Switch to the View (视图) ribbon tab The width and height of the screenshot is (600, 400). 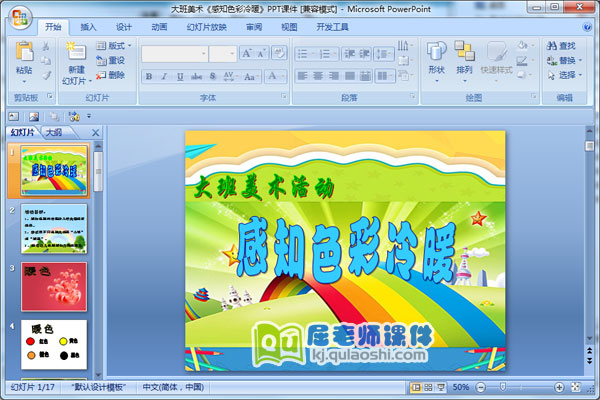289,27
